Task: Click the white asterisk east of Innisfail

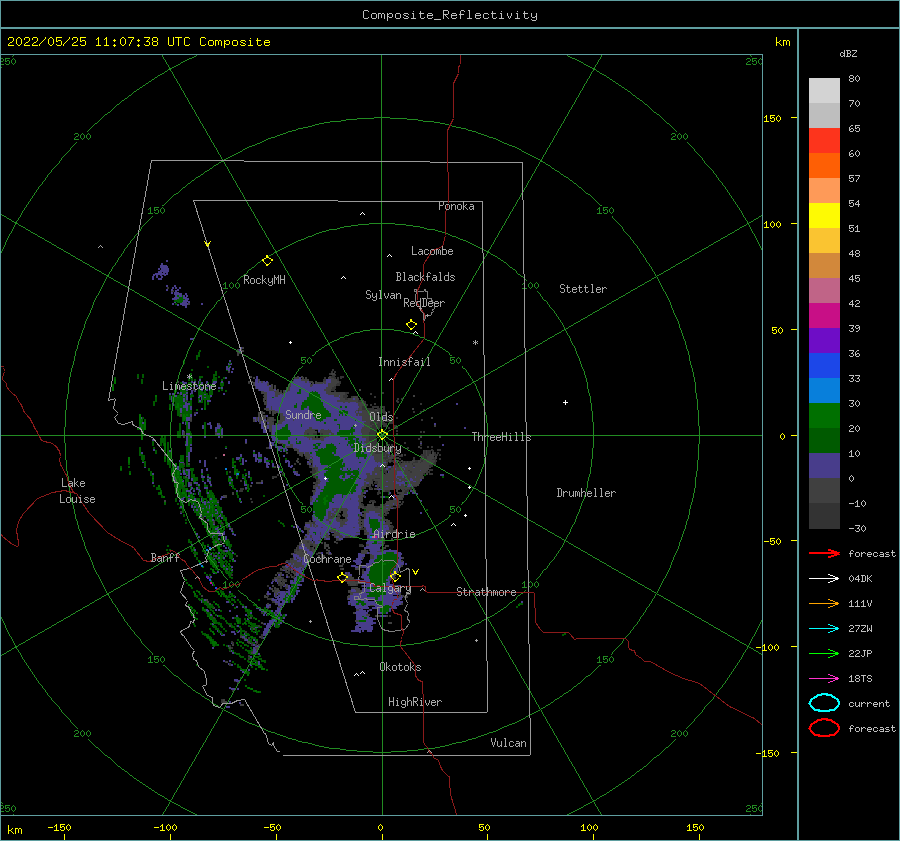Action: click(x=475, y=343)
